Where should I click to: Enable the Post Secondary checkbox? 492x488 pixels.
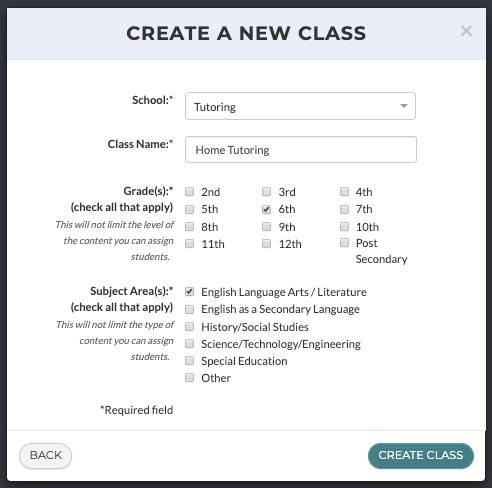[344, 243]
